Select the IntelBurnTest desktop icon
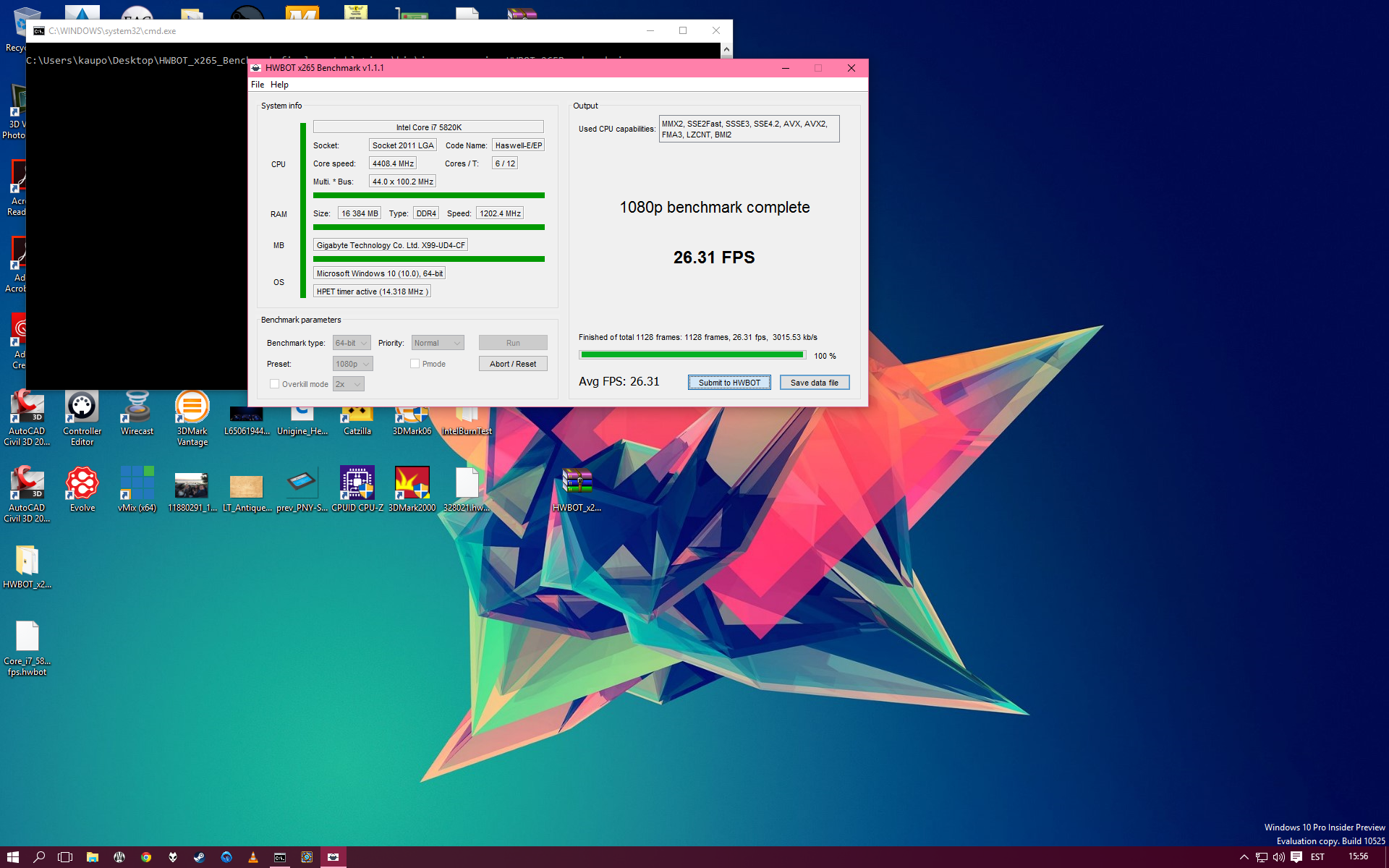Viewport: 1389px width, 868px height. (467, 421)
